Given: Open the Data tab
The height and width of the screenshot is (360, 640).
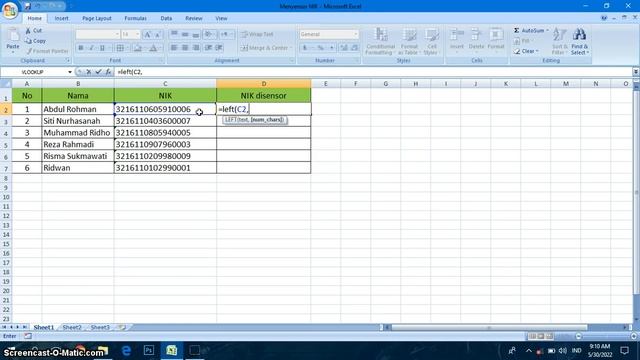Looking at the screenshot, I should coord(166,18).
